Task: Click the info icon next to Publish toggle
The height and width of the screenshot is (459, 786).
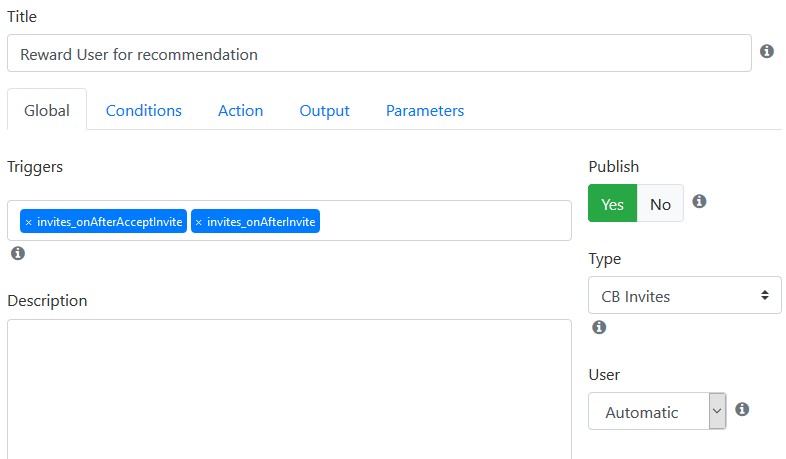Action: (699, 201)
